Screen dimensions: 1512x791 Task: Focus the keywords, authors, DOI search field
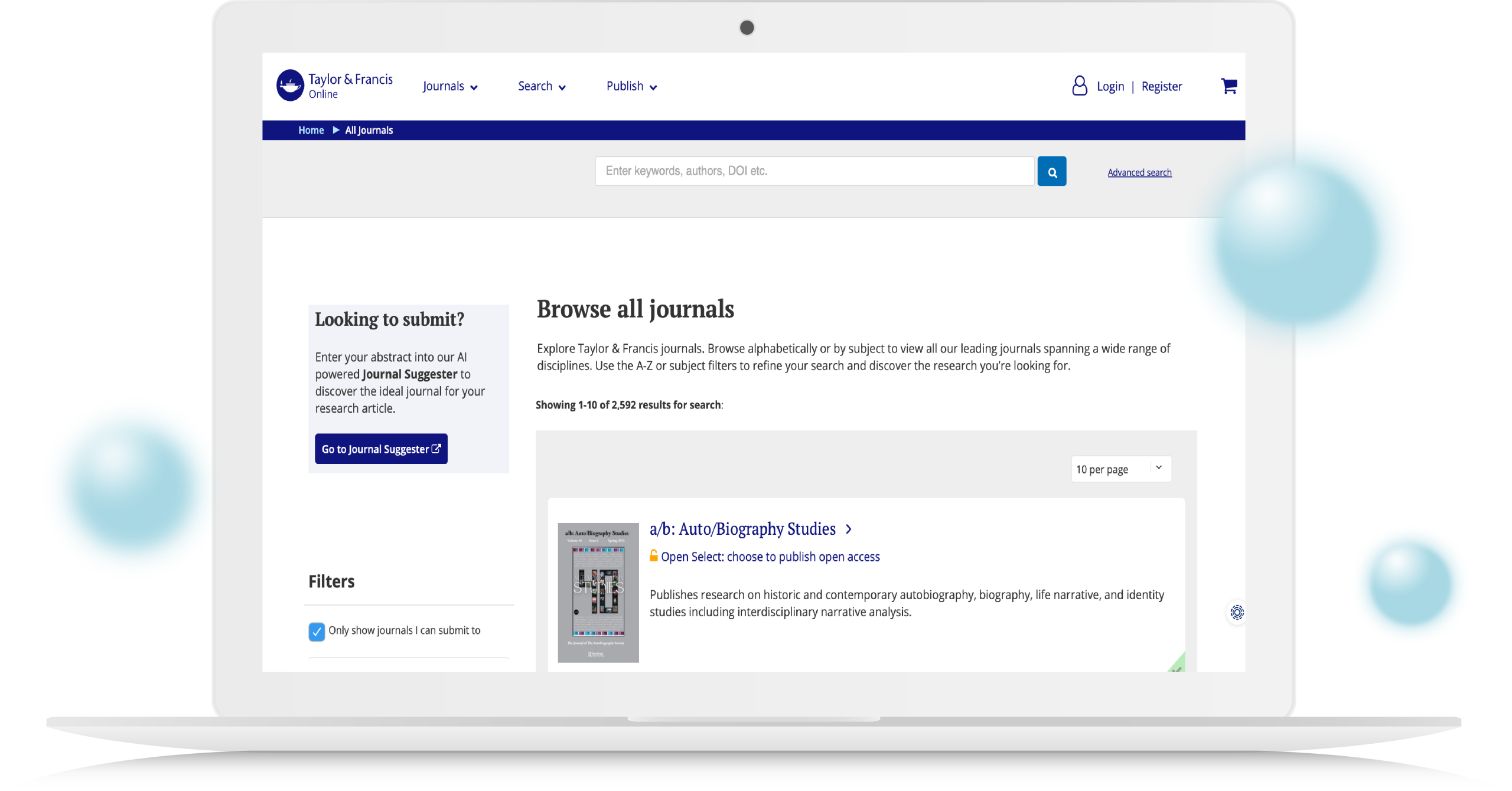814,171
